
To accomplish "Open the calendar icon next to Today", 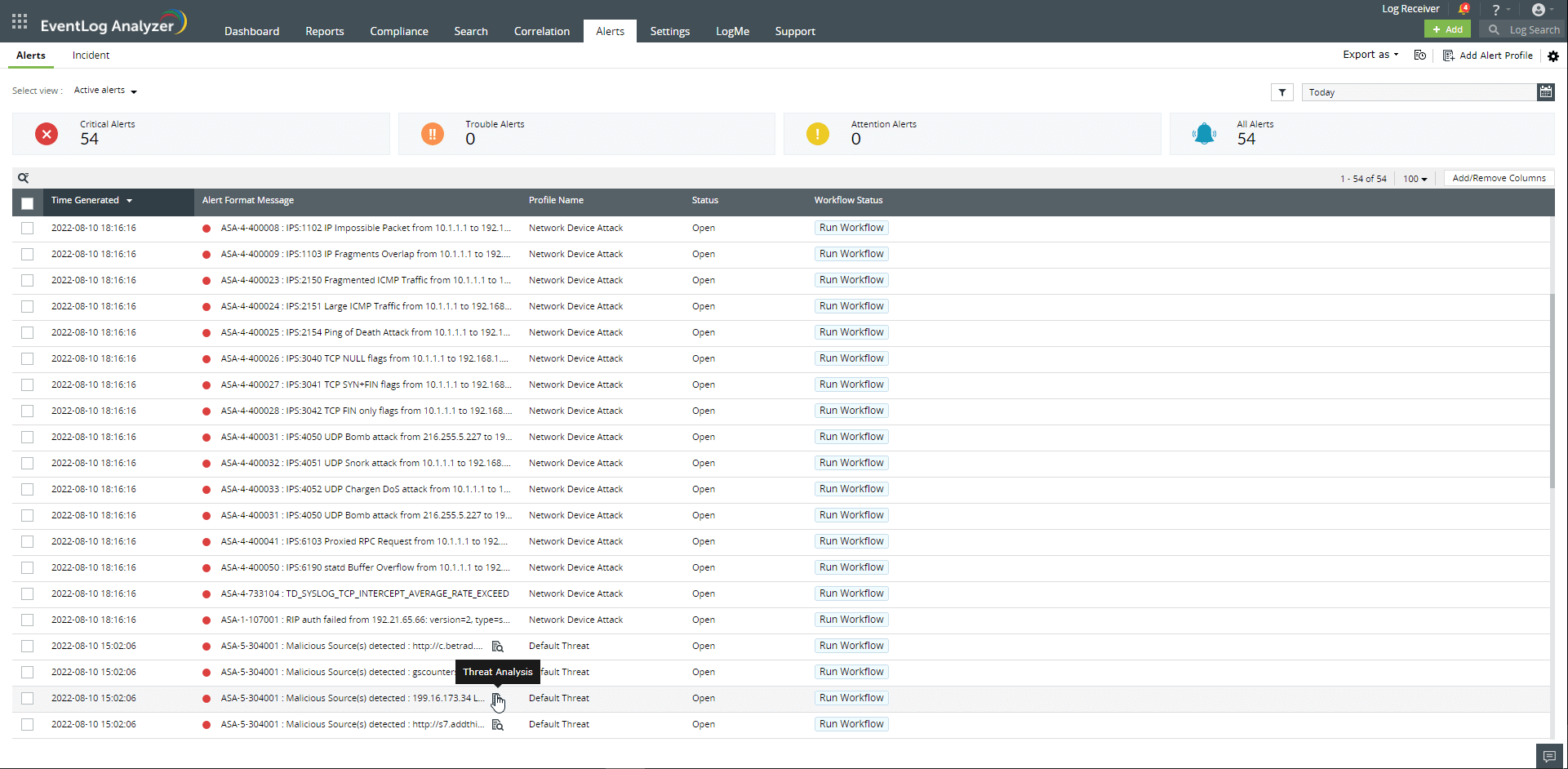I will coord(1546,92).
